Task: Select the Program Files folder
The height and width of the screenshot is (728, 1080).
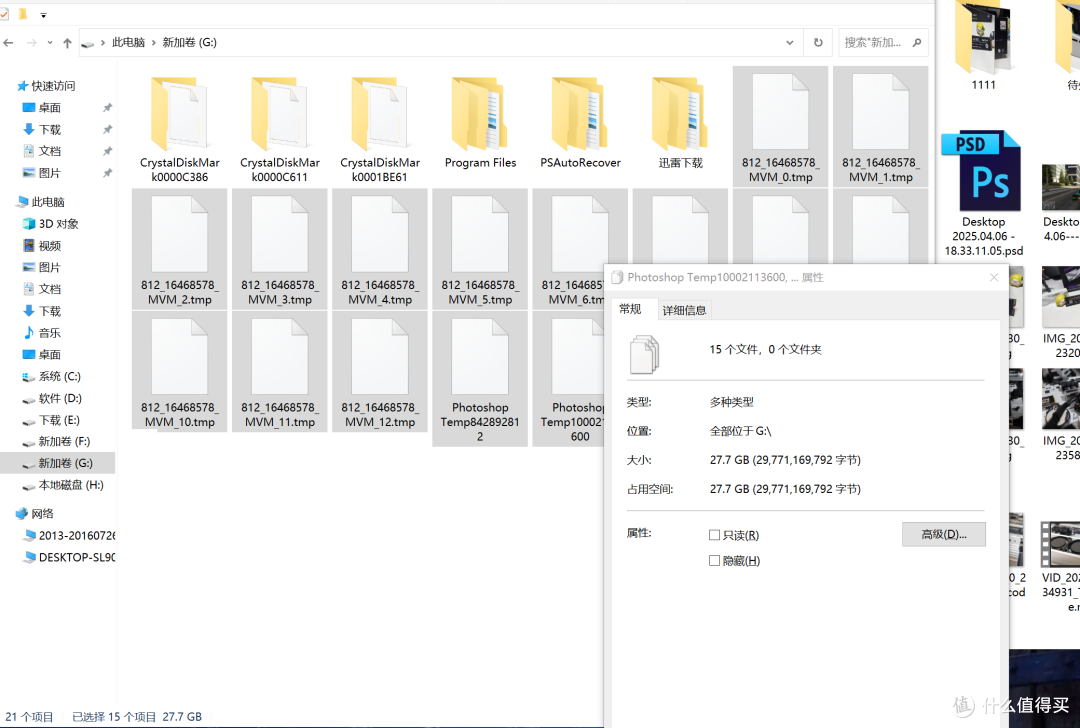Action: (x=480, y=124)
